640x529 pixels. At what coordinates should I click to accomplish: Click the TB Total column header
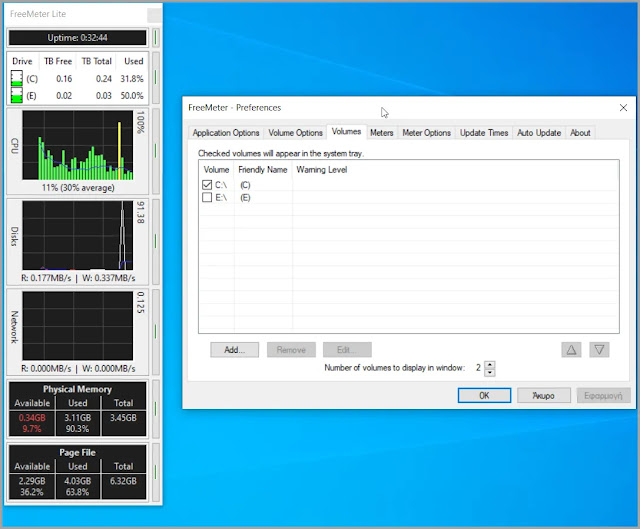coord(97,61)
